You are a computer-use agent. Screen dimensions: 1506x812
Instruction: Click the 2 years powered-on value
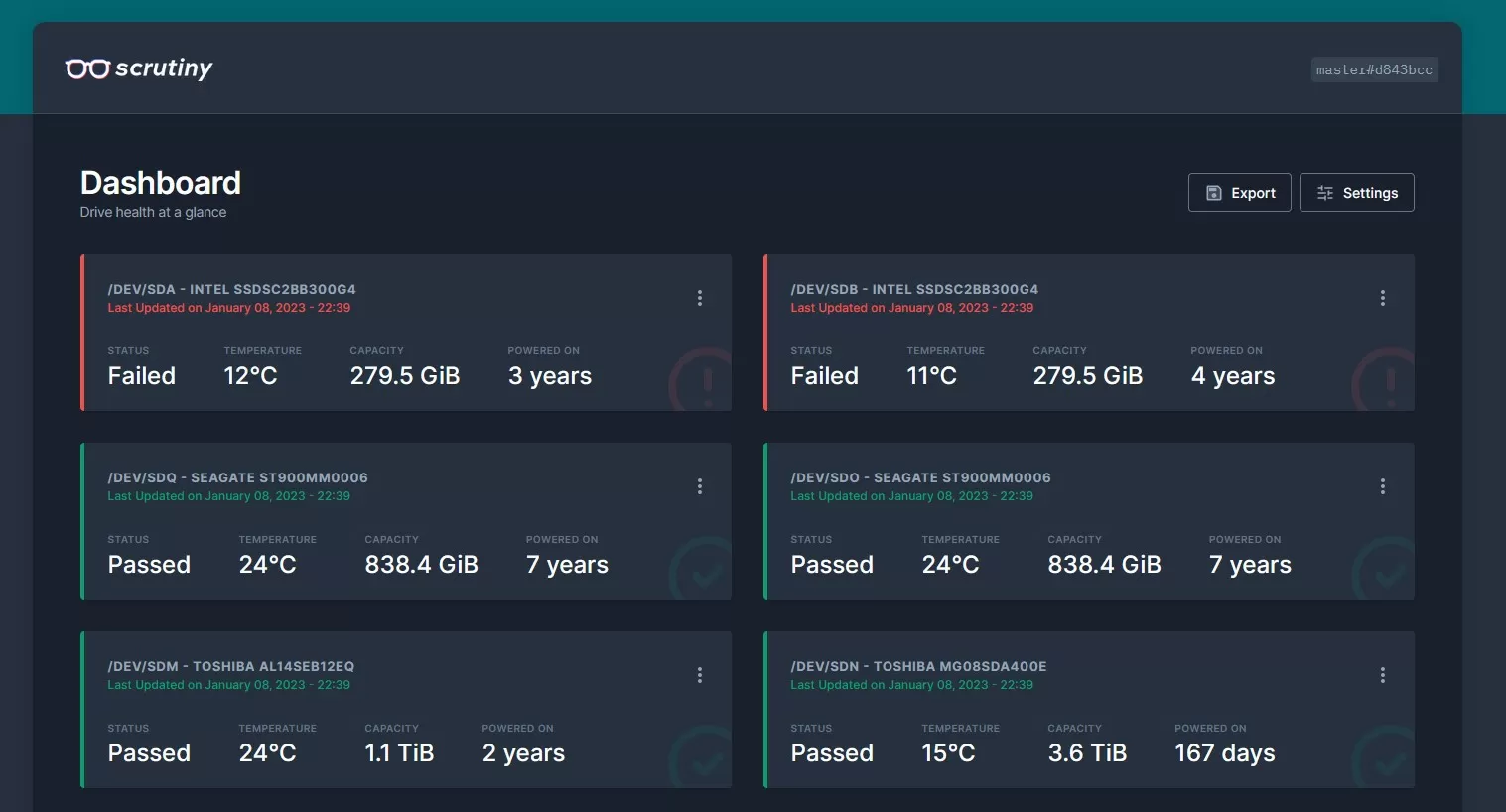(x=523, y=753)
